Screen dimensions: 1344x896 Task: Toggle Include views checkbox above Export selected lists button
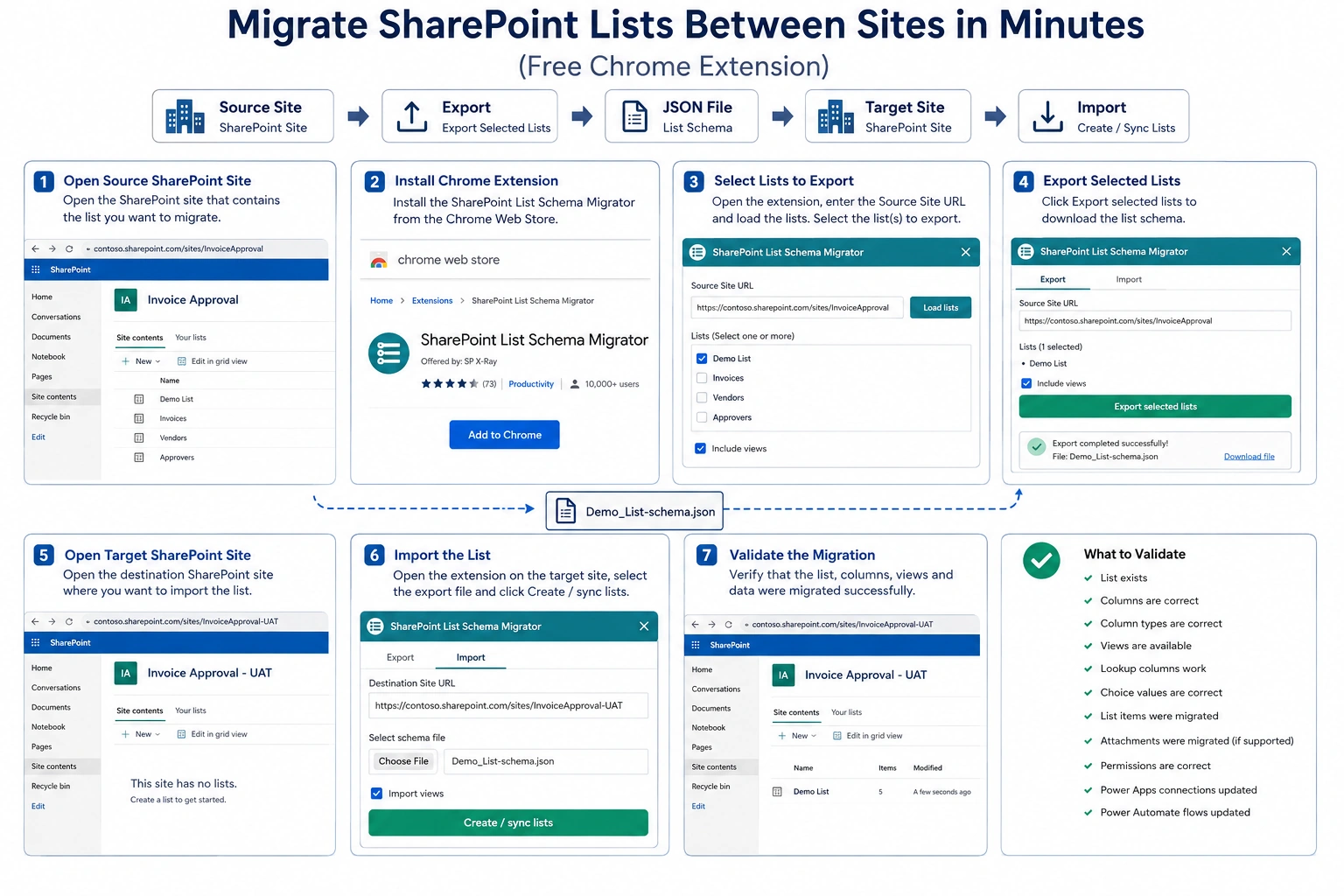click(1026, 383)
